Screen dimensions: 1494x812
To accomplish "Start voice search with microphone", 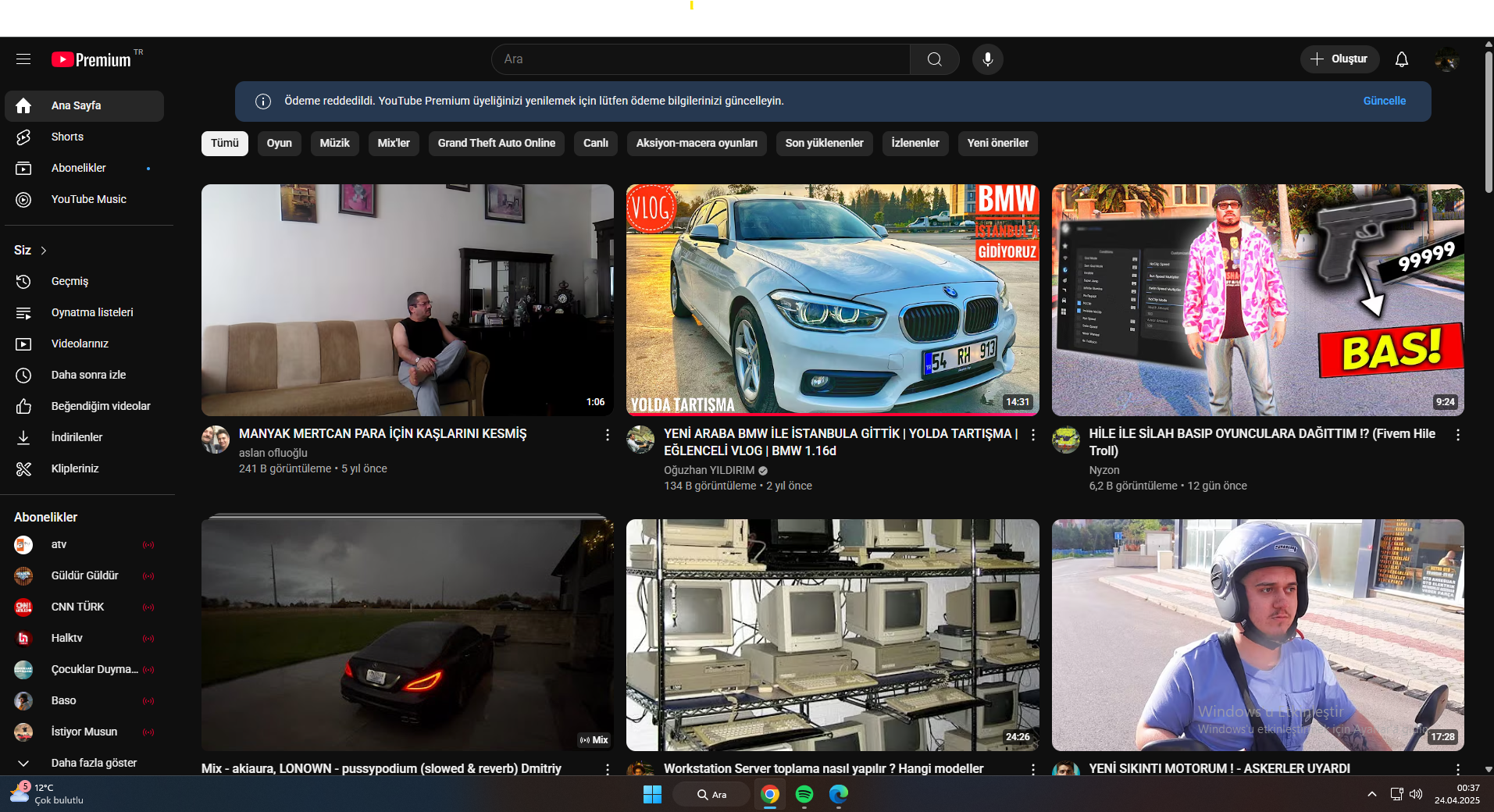I will point(988,59).
